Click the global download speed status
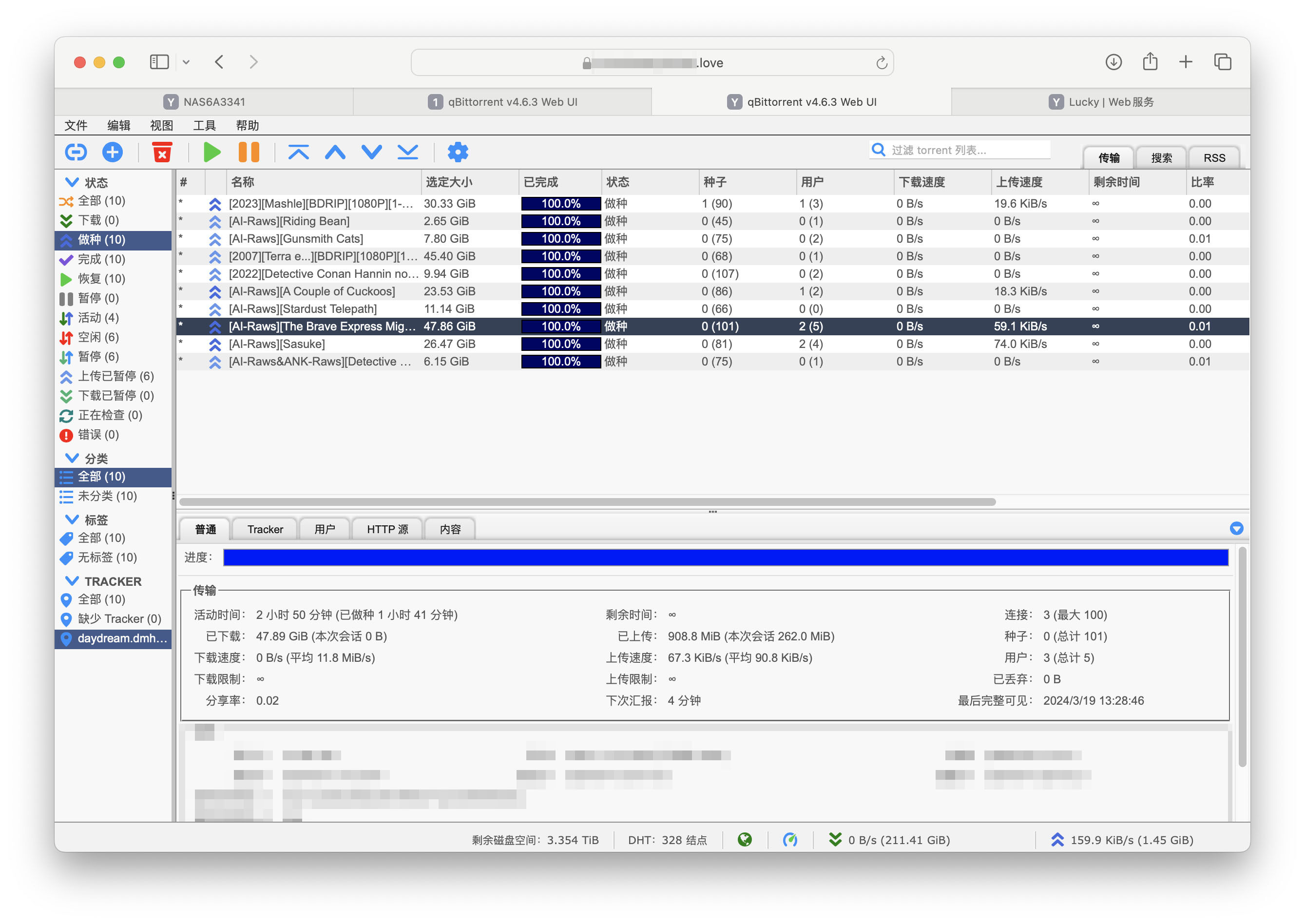1305x924 pixels. [x=890, y=840]
